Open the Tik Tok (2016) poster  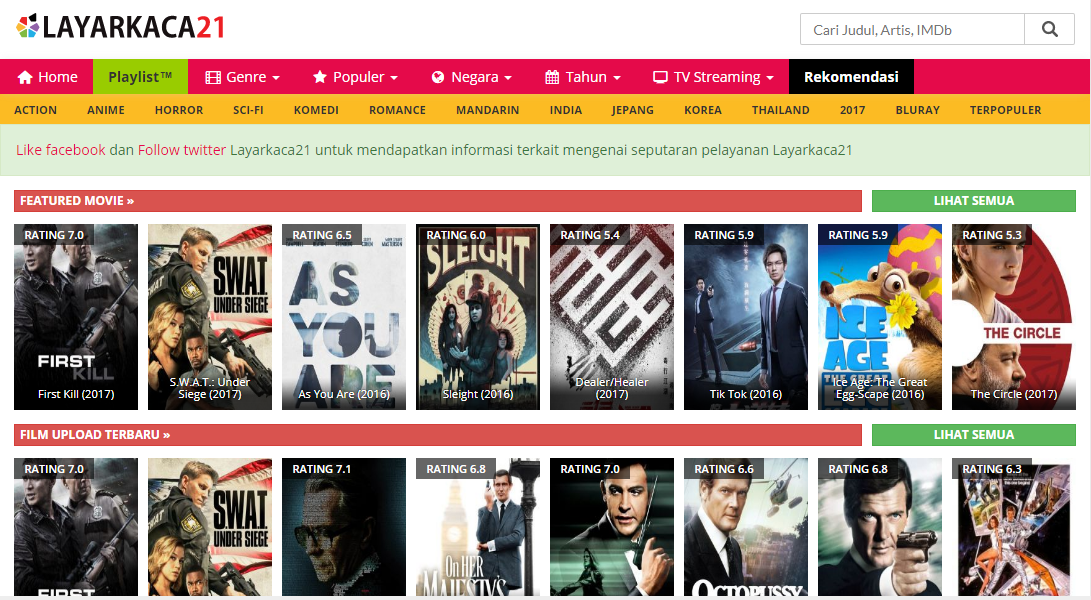tap(746, 317)
